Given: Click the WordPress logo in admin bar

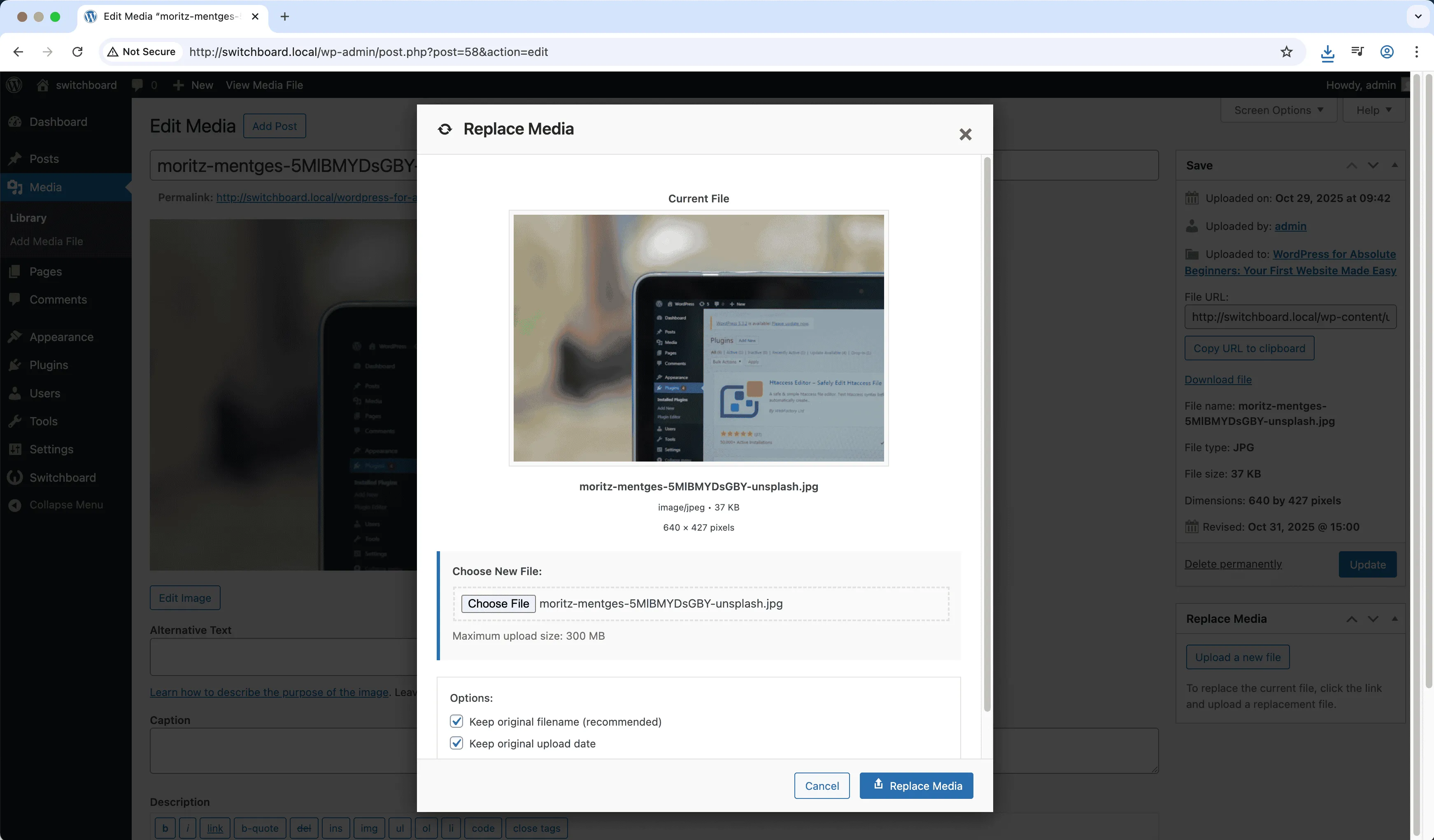Looking at the screenshot, I should (x=14, y=85).
